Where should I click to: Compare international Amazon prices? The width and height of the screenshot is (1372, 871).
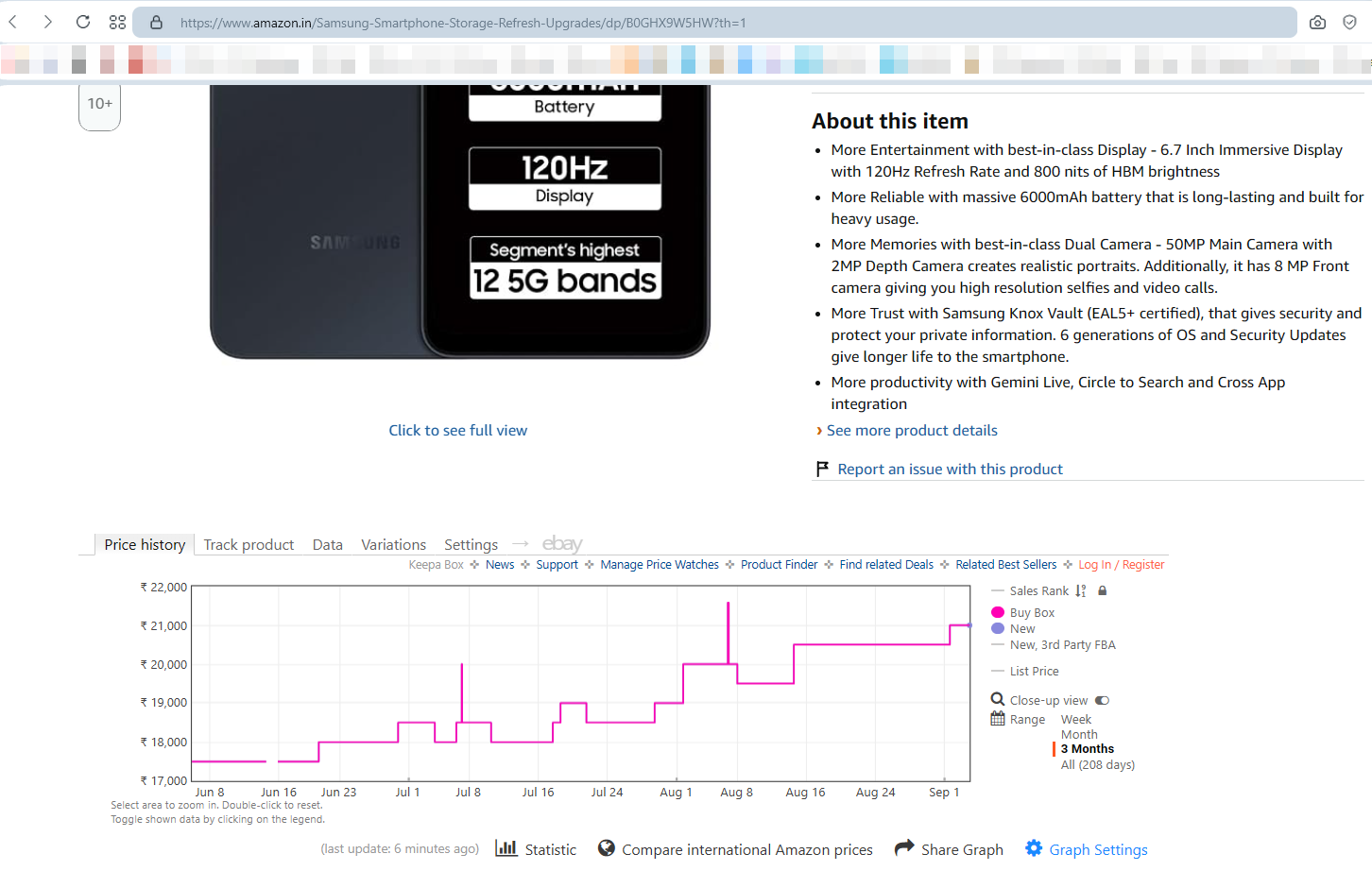746,849
